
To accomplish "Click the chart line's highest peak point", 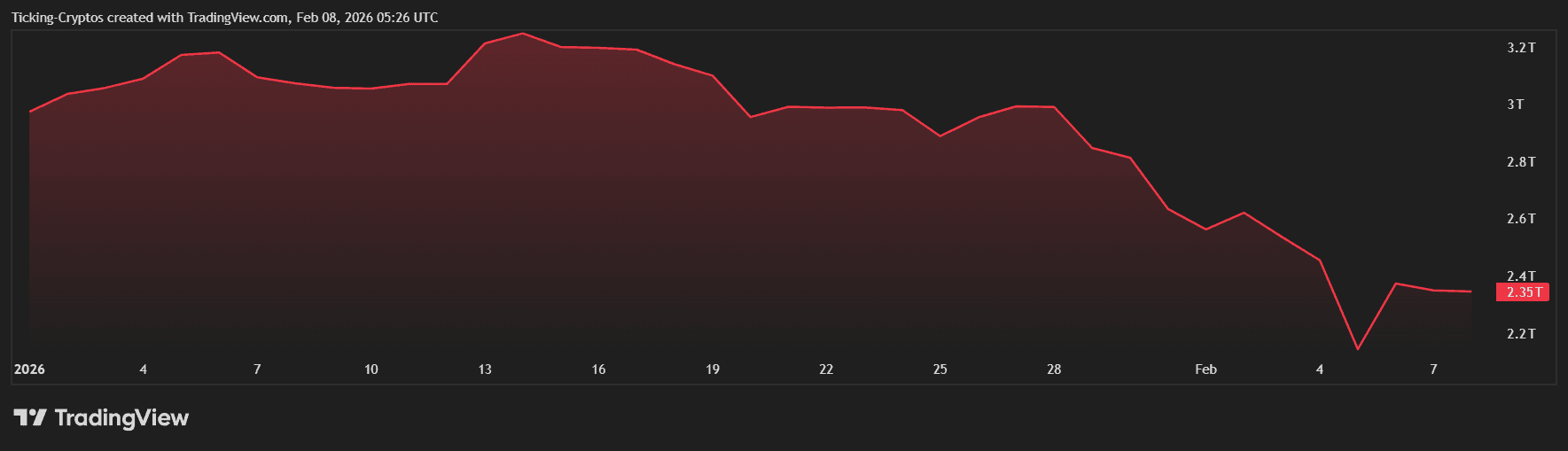I will click(x=523, y=34).
